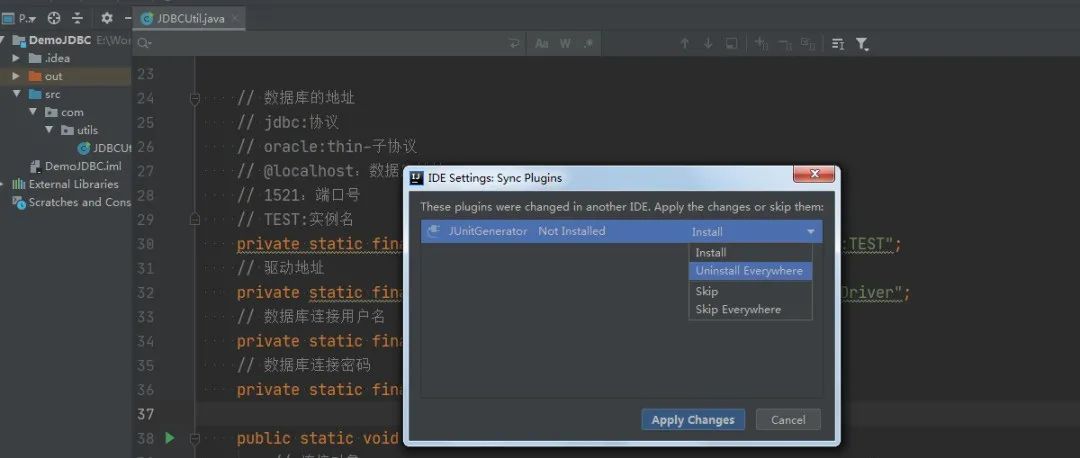Hide the Project tool window
The image size is (1080, 458).
point(127,18)
